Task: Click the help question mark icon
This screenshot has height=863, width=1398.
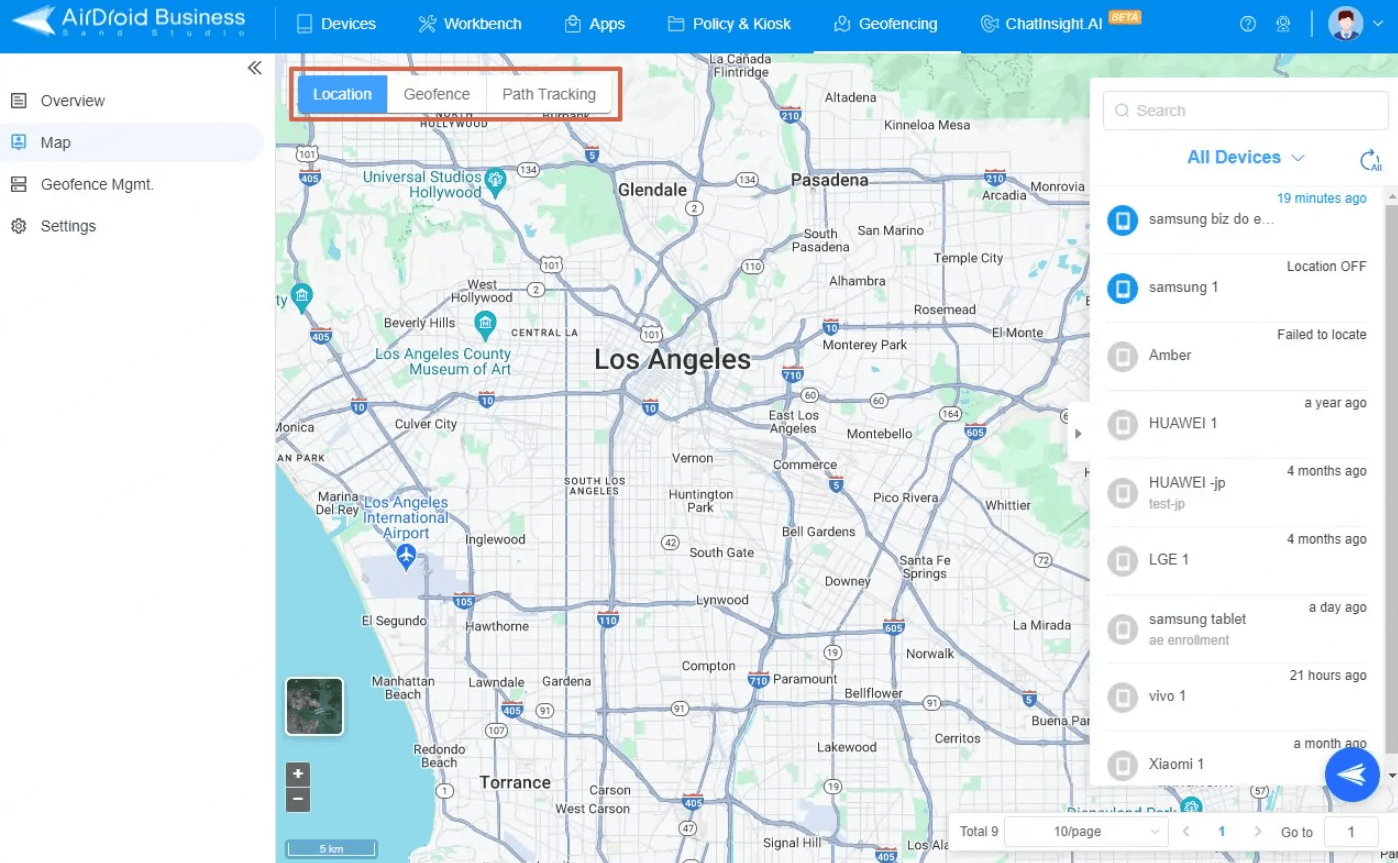Action: 1248,23
